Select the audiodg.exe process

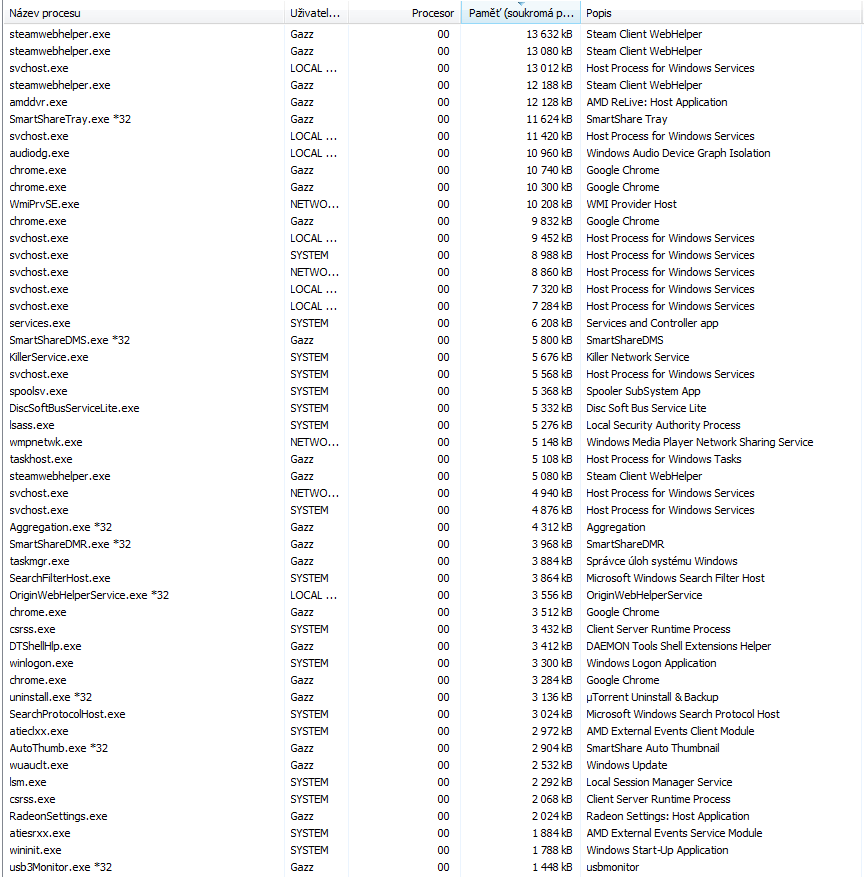coord(433,153)
